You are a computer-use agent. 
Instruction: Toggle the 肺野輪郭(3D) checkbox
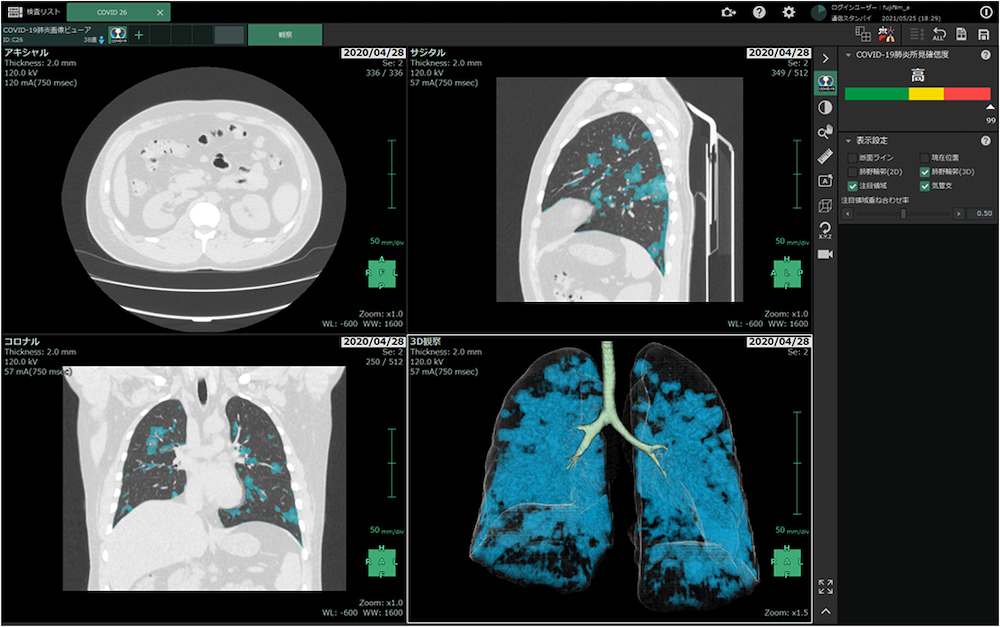924,172
